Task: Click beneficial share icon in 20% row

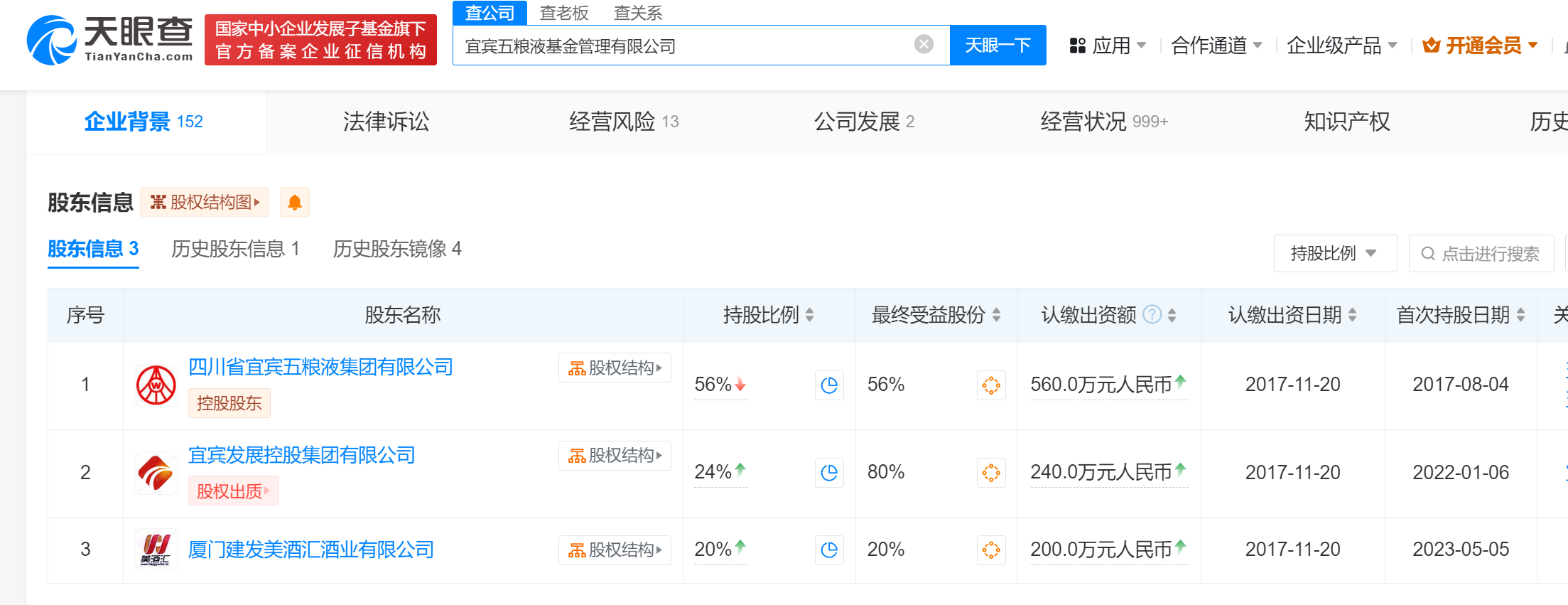Action: [990, 550]
